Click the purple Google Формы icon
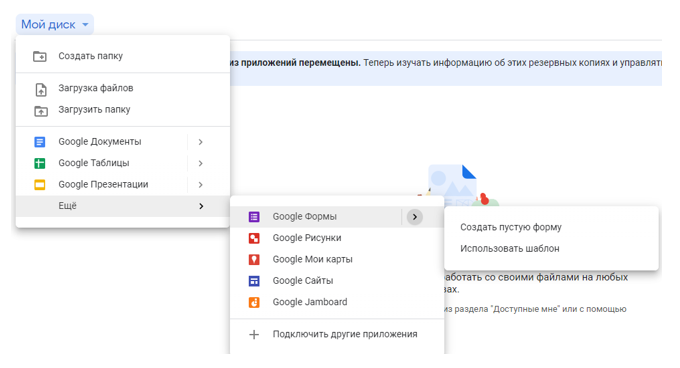 (254, 217)
